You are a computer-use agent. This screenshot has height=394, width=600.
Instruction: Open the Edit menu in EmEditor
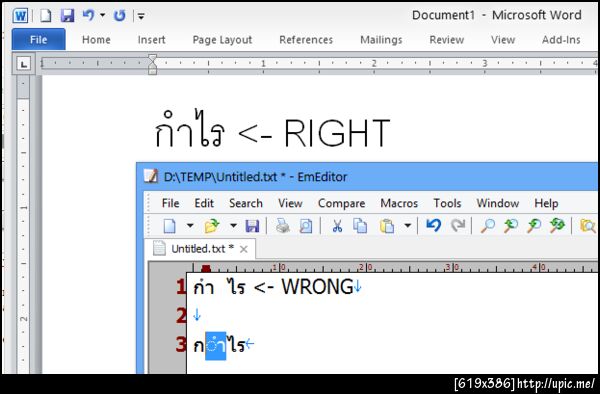click(x=204, y=203)
